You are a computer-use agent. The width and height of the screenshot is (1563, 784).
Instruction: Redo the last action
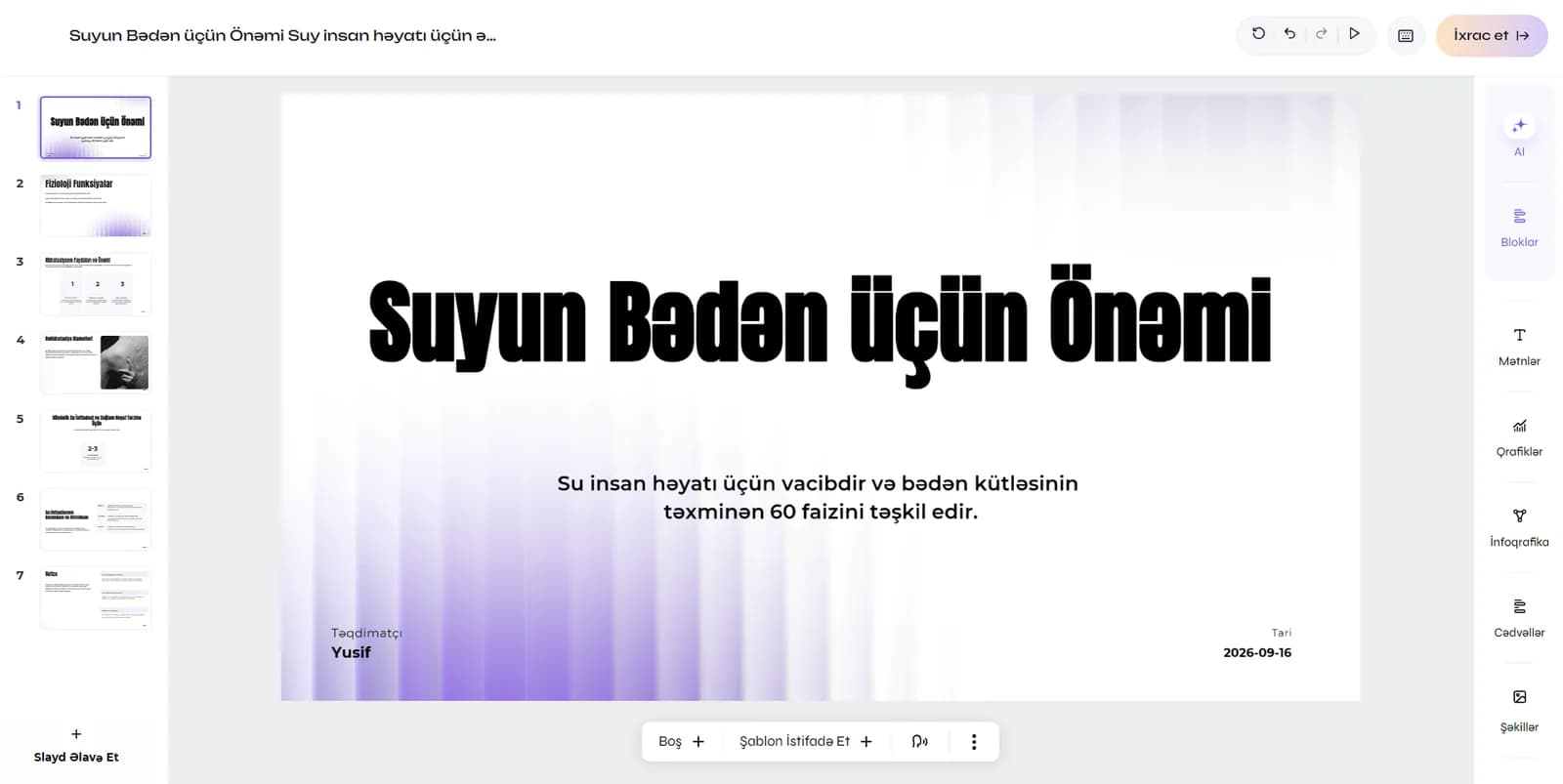pos(1321,34)
